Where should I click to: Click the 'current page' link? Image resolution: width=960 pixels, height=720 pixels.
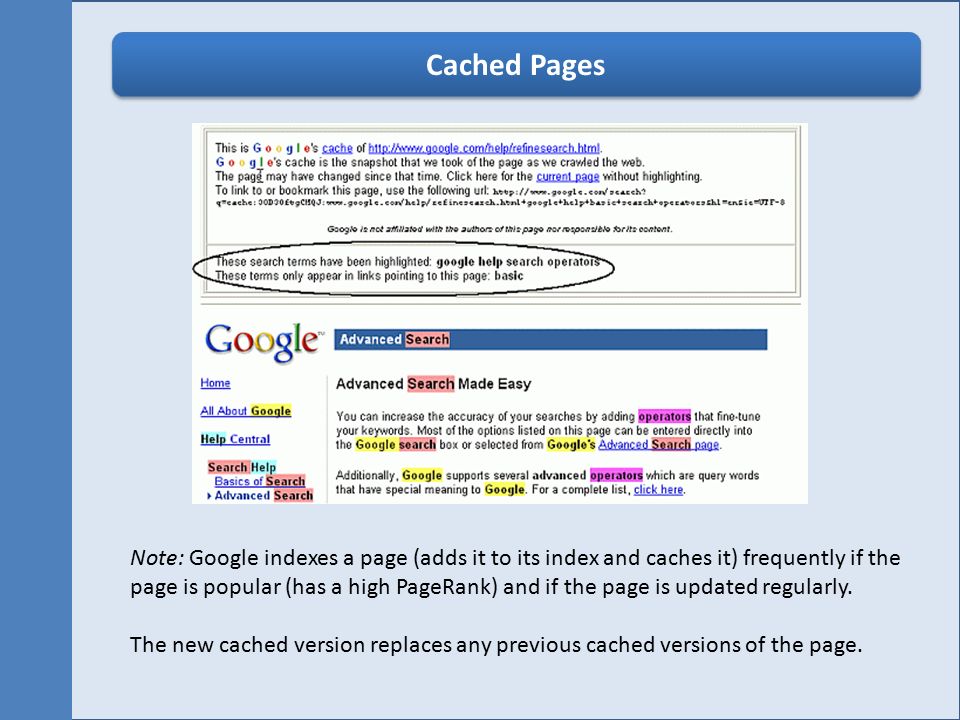coord(568,176)
